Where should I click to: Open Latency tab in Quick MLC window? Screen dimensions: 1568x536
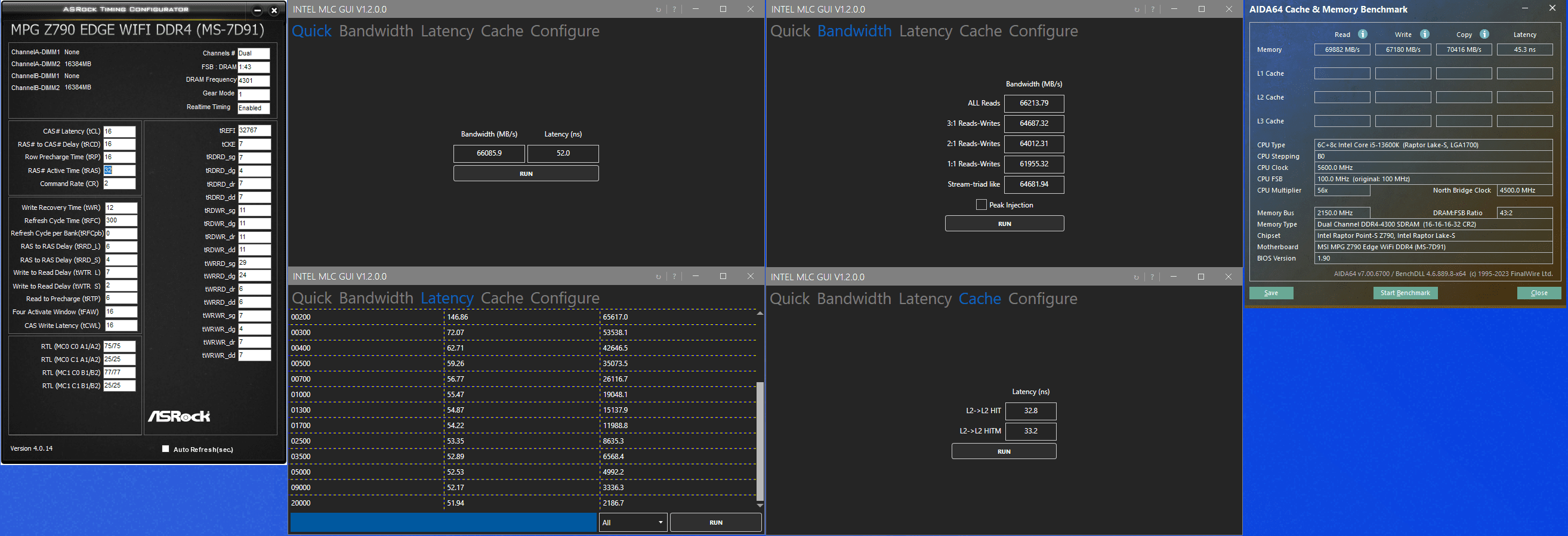click(447, 31)
